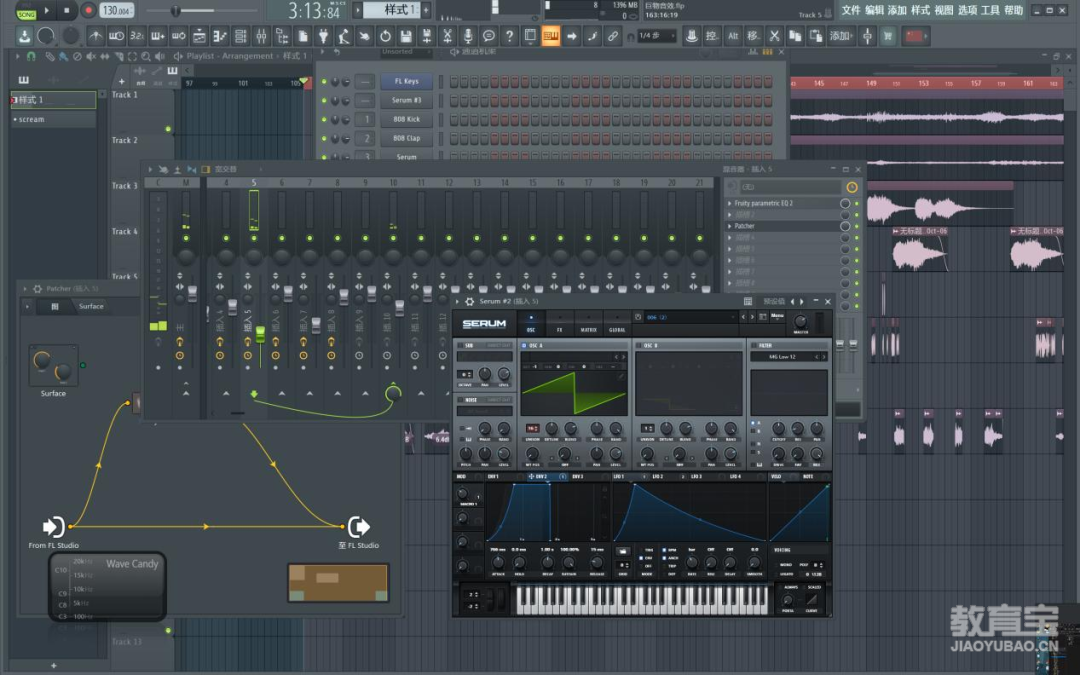Select the playlist pencil draw tool
The height and width of the screenshot is (675, 1080).
(x=50, y=56)
